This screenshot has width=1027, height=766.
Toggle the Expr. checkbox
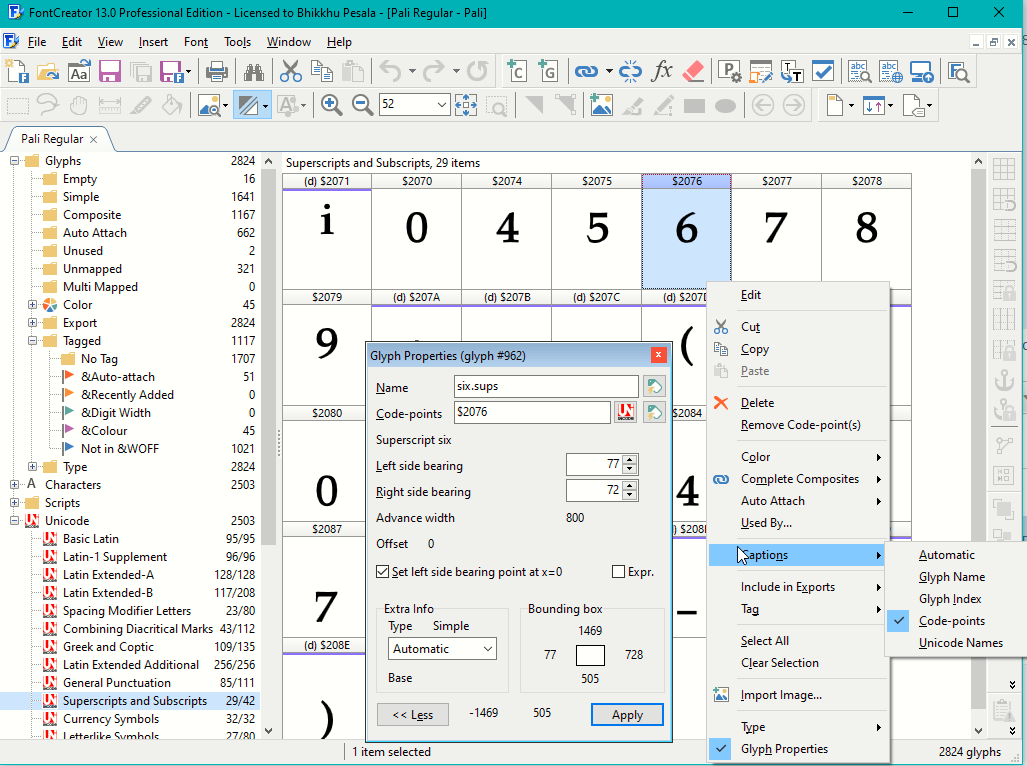tap(618, 572)
